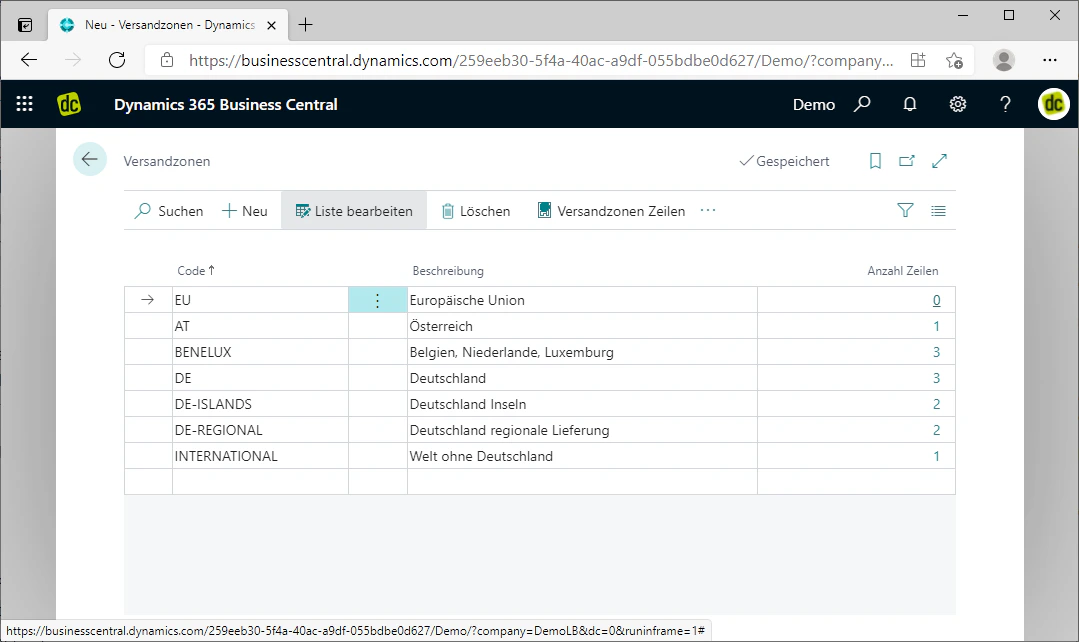Open the line count 2 for DE-ISLANDS

click(937, 404)
